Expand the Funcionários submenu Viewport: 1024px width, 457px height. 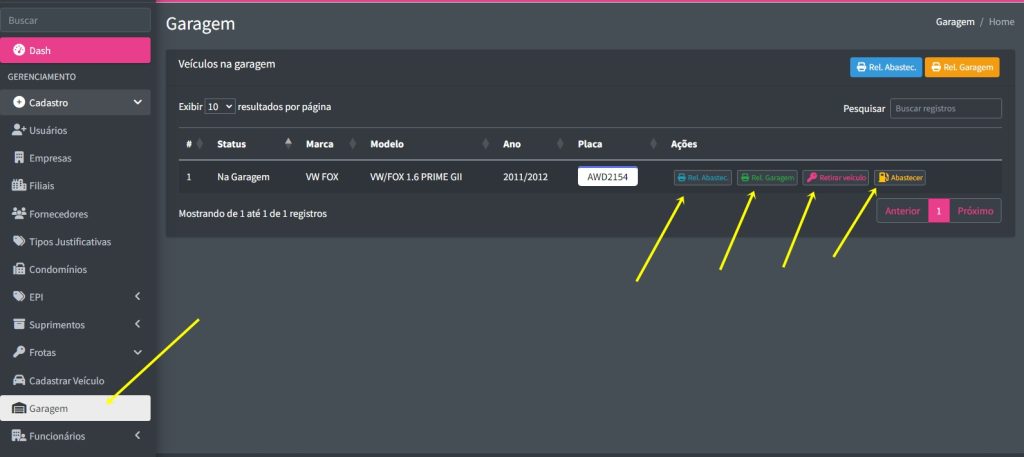tap(137, 436)
